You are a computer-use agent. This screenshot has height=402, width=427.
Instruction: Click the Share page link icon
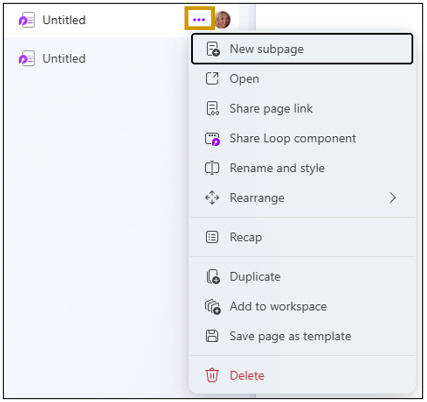point(212,108)
